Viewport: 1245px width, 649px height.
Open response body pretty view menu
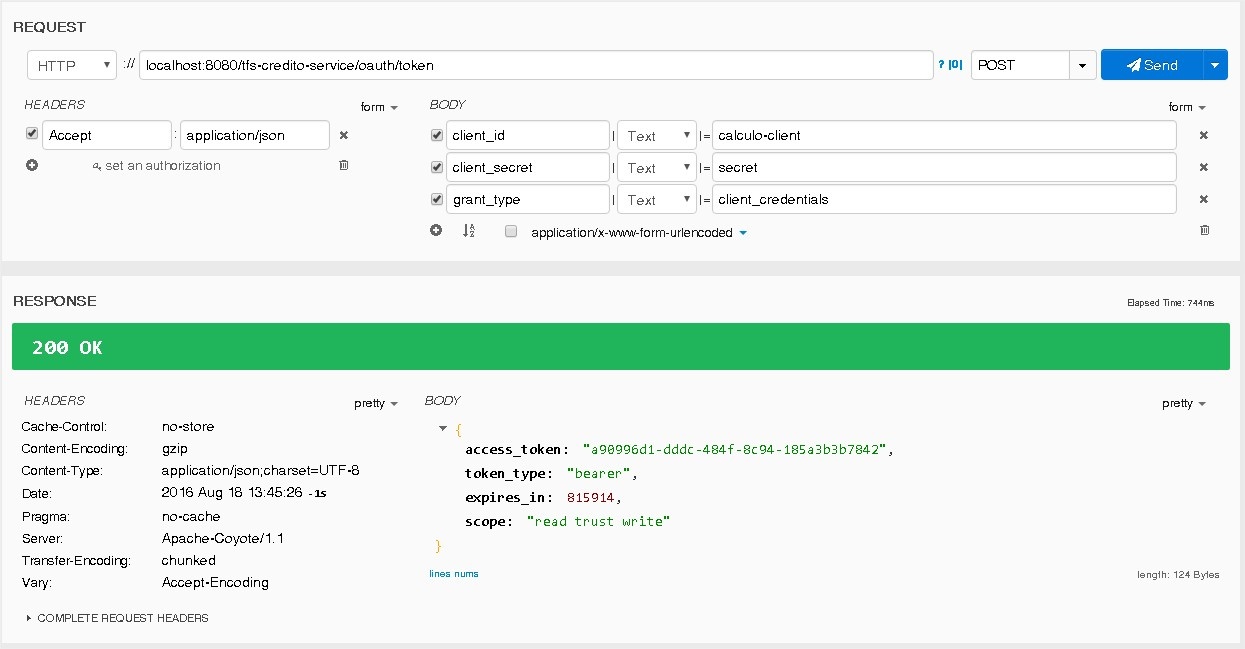click(x=1184, y=404)
